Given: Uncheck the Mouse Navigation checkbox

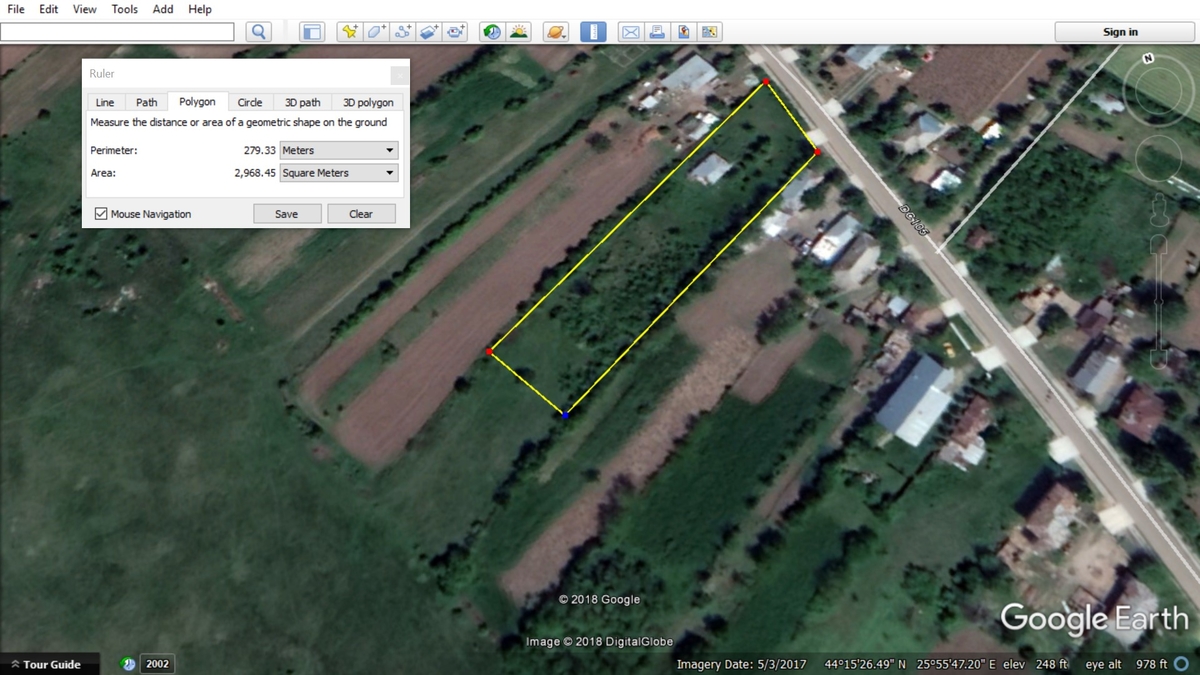Looking at the screenshot, I should pyautogui.click(x=101, y=214).
